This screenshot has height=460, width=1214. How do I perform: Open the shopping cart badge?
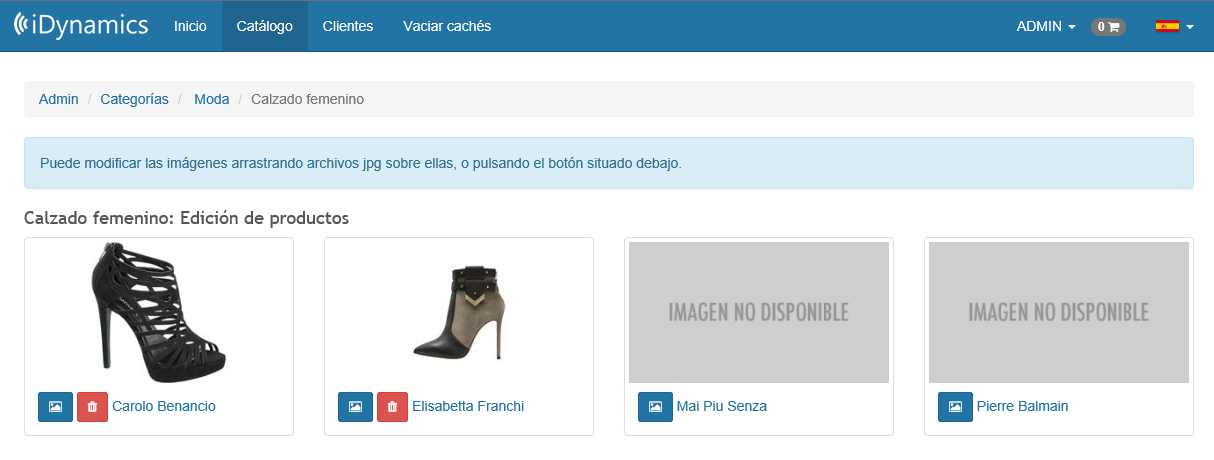tap(1108, 27)
